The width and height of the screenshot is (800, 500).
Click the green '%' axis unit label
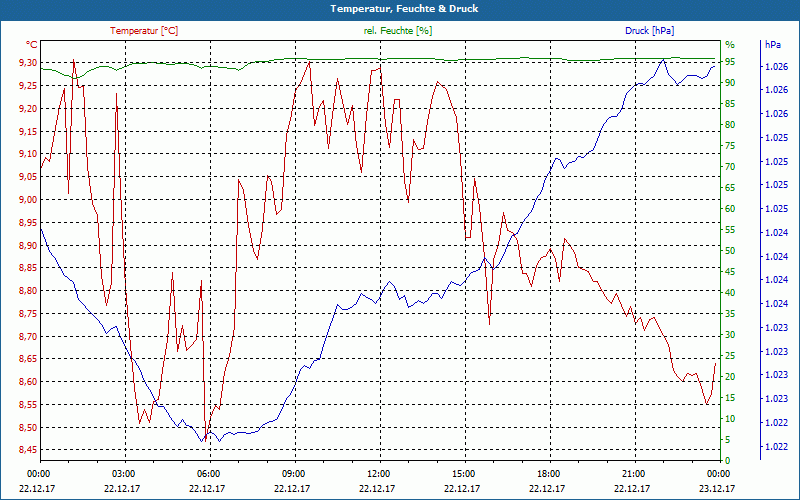(730, 44)
